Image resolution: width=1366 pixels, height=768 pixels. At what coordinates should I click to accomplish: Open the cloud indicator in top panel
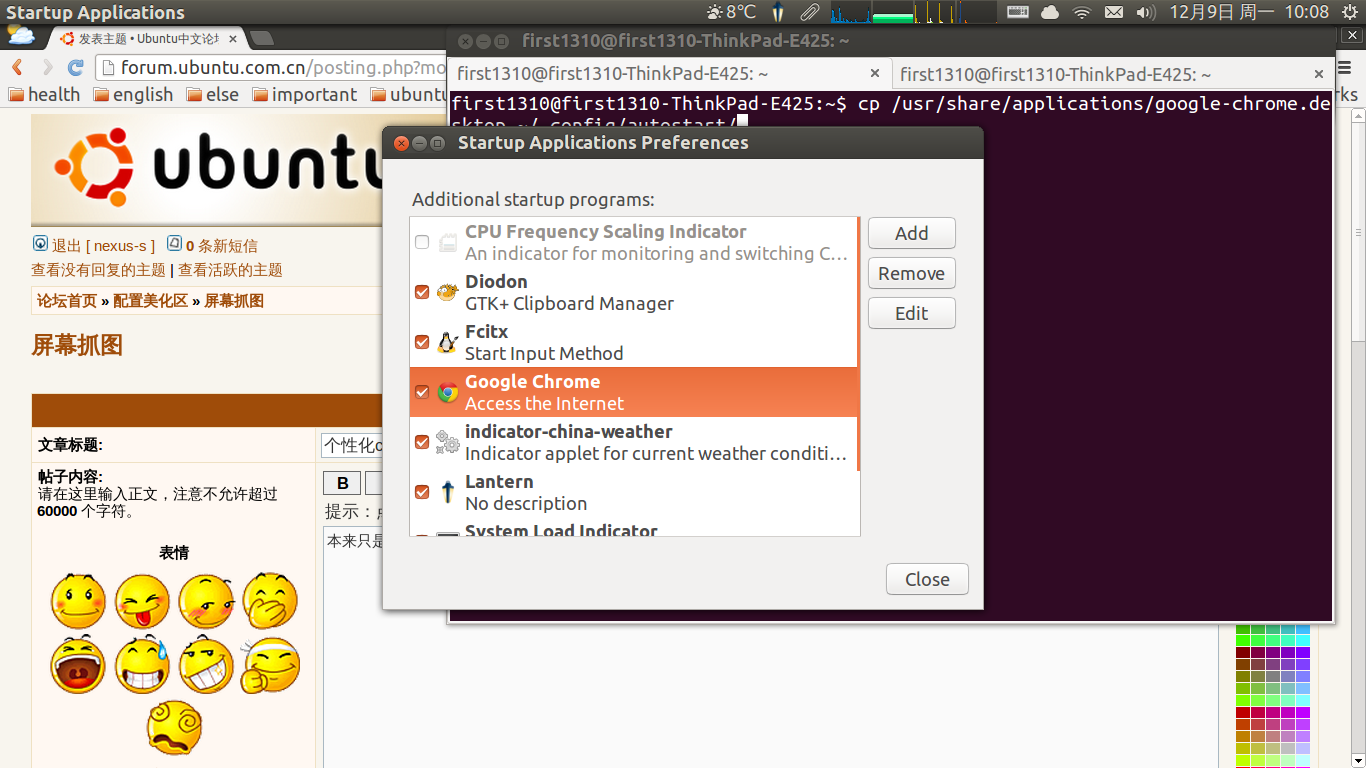pyautogui.click(x=1050, y=12)
